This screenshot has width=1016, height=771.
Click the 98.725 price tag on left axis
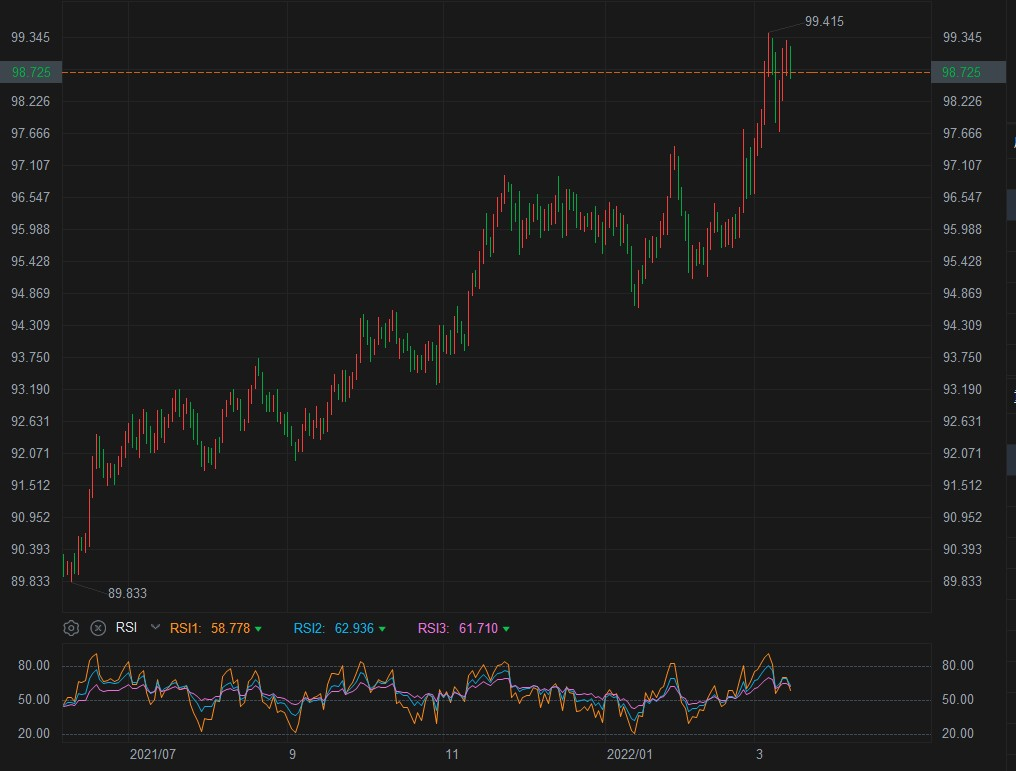tap(31, 72)
